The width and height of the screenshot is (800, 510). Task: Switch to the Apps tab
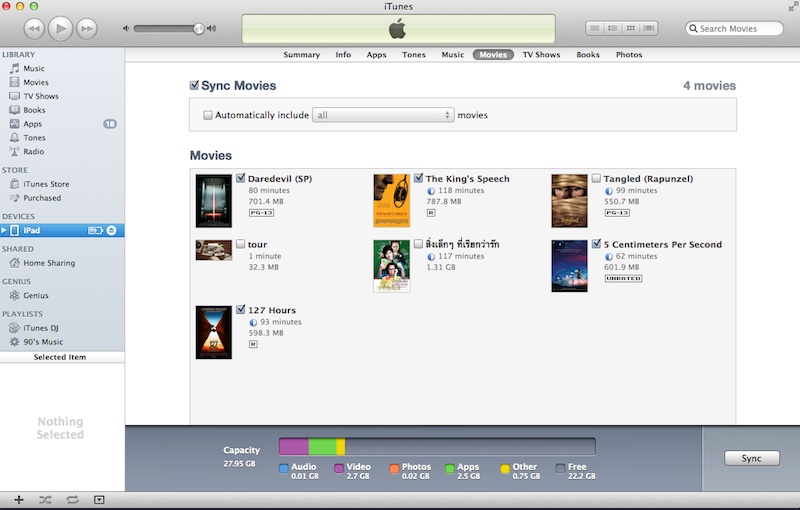(377, 55)
